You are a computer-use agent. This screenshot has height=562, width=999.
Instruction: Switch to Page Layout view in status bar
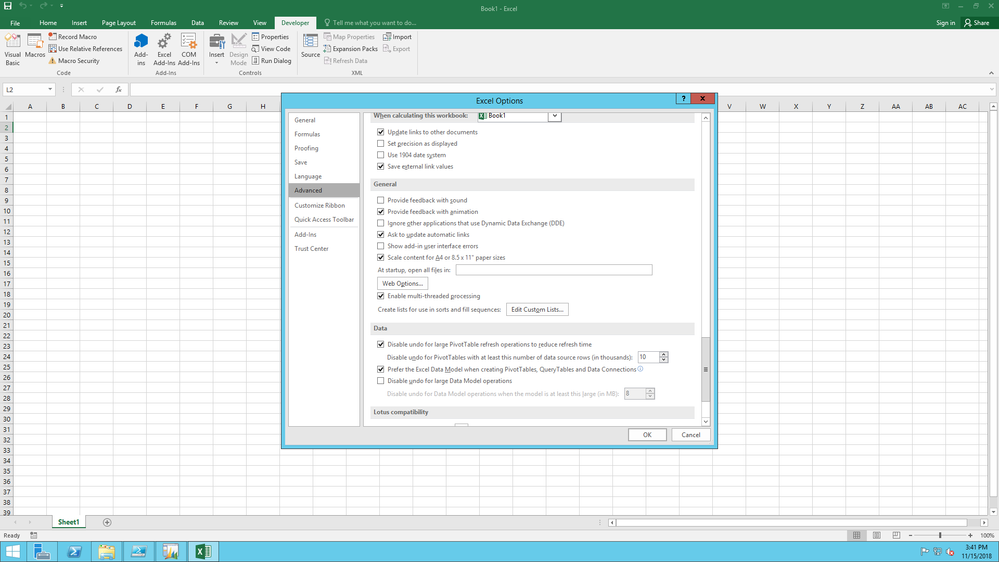click(877, 535)
